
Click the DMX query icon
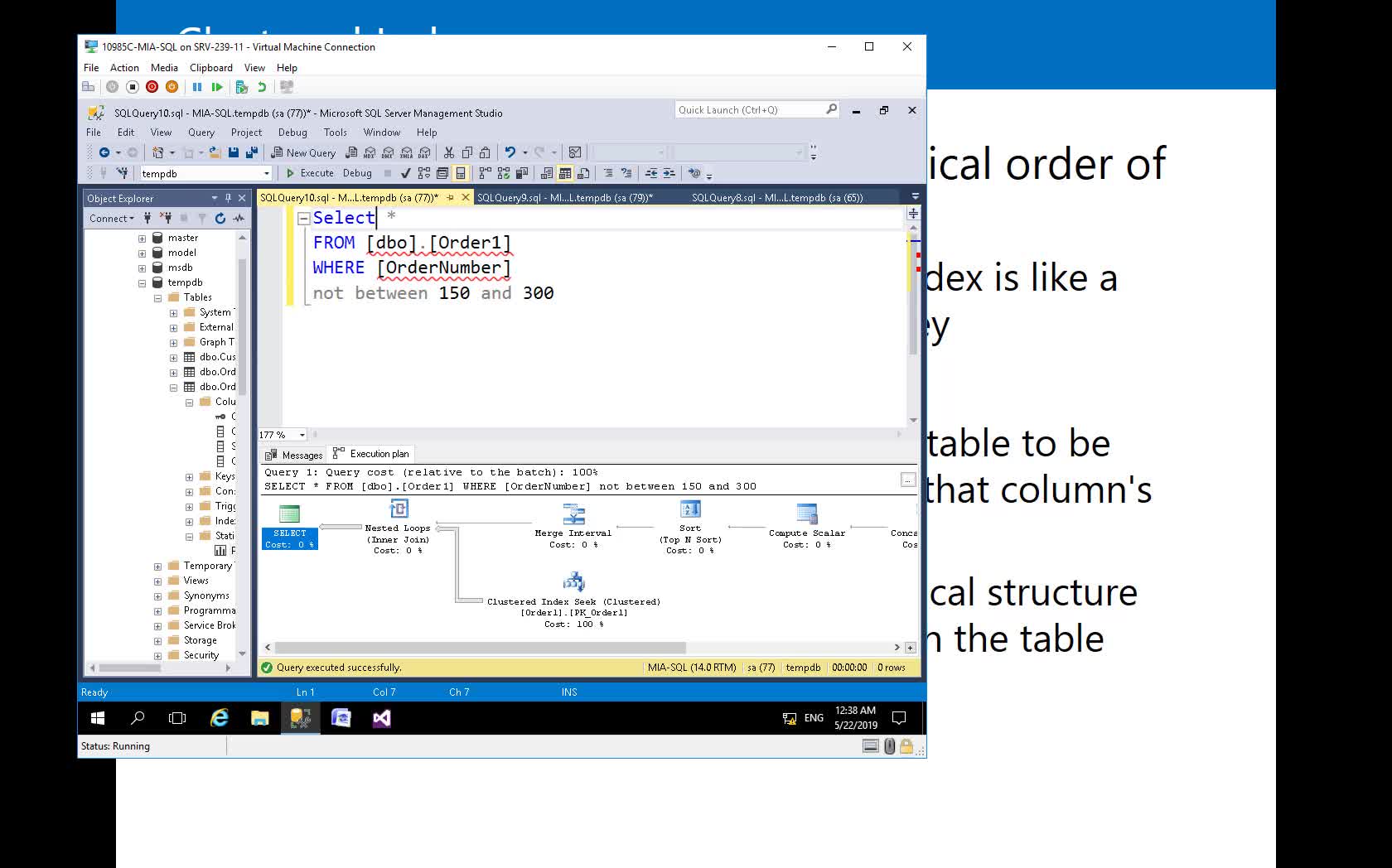click(x=388, y=152)
